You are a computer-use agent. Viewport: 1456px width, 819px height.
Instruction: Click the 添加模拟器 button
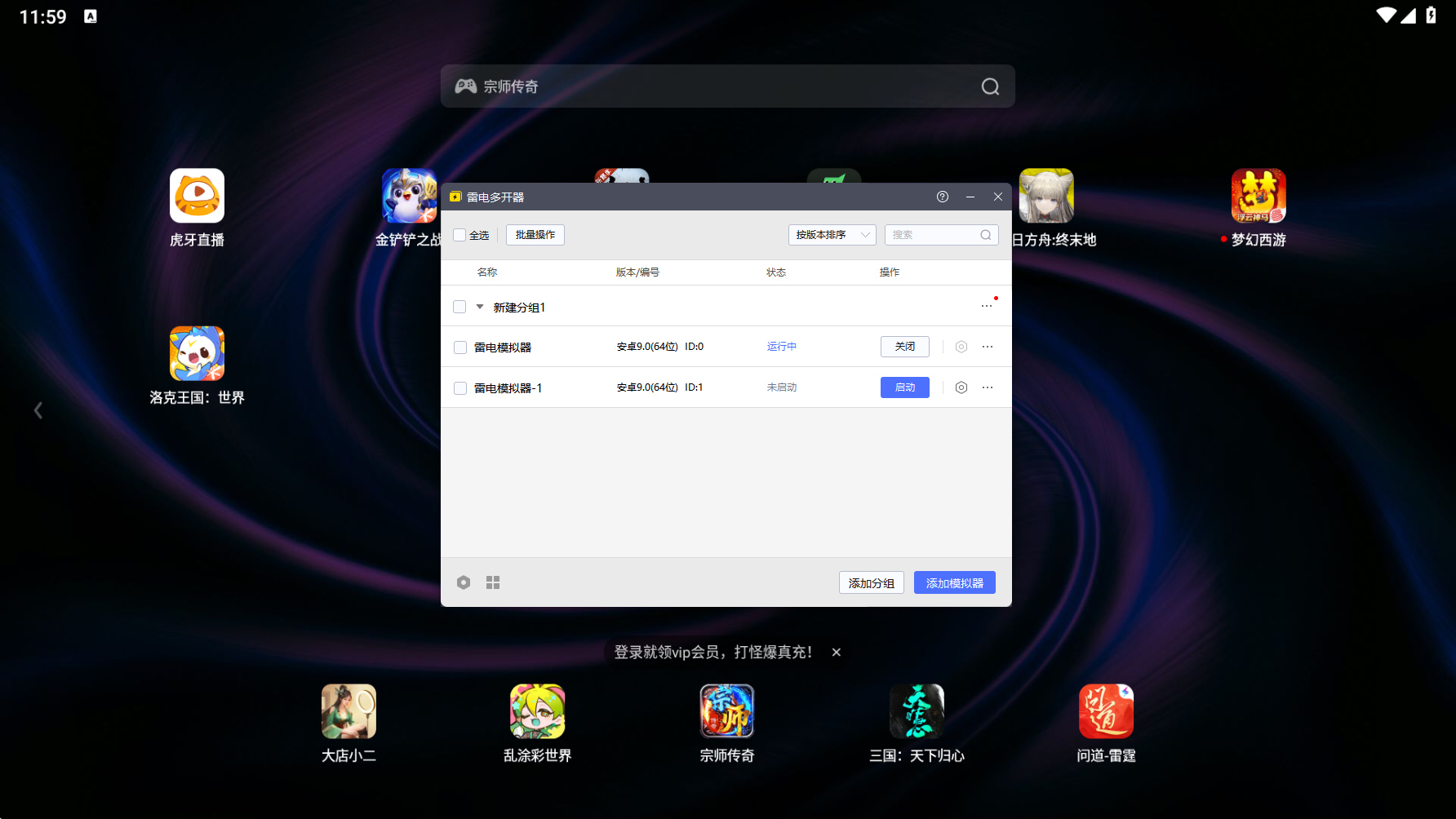pos(955,582)
